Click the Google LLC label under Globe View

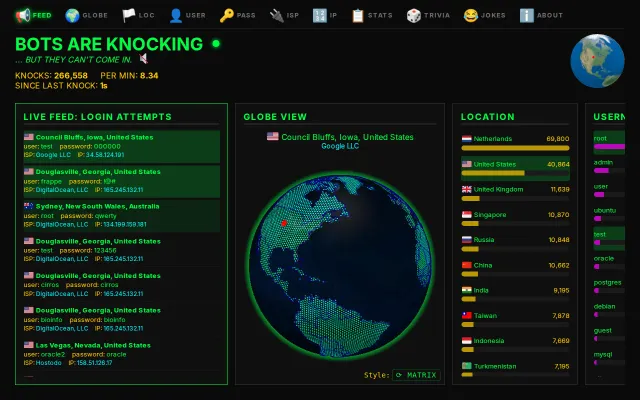click(340, 146)
